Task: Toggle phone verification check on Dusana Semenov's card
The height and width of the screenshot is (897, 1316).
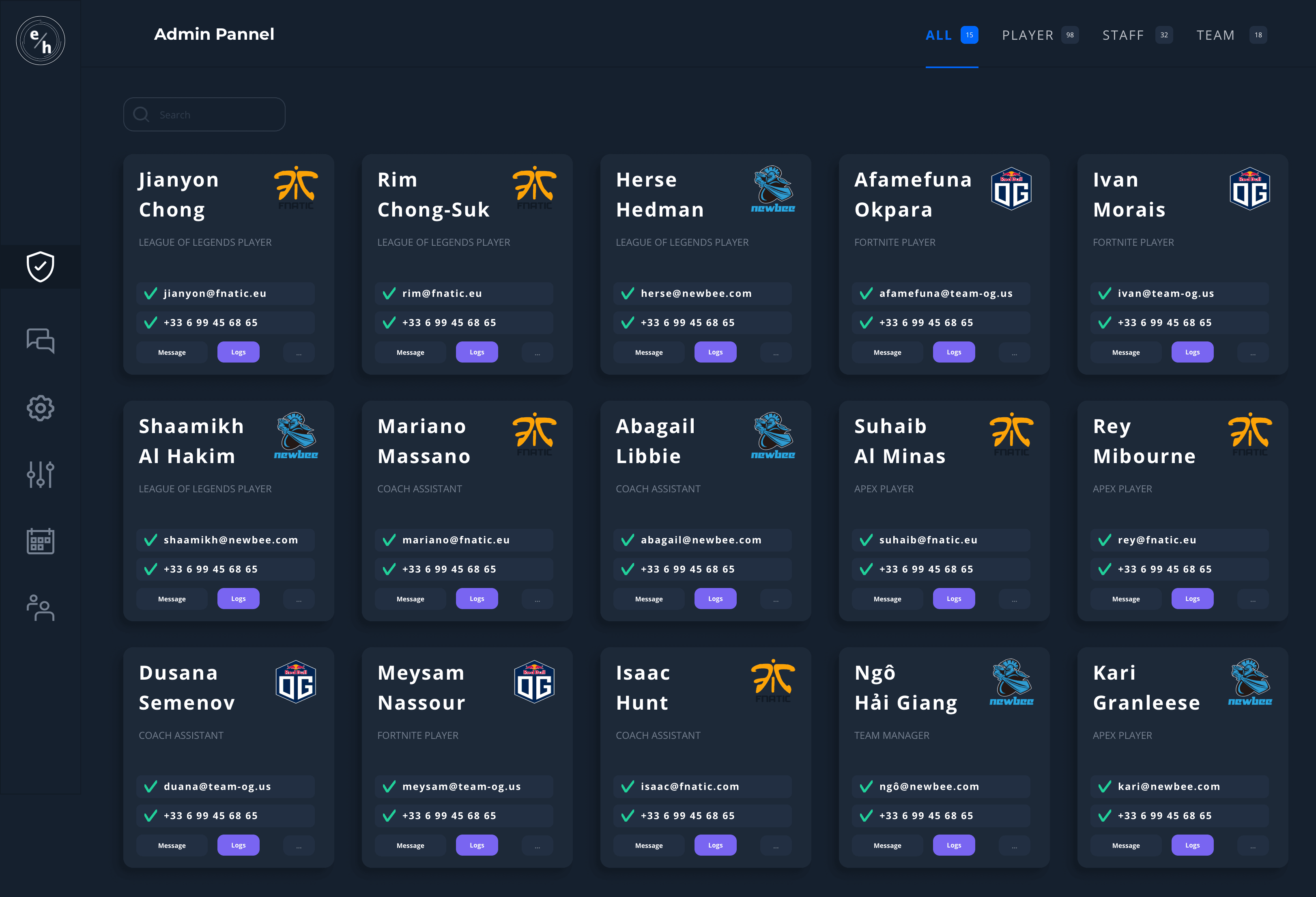Action: 150,815
